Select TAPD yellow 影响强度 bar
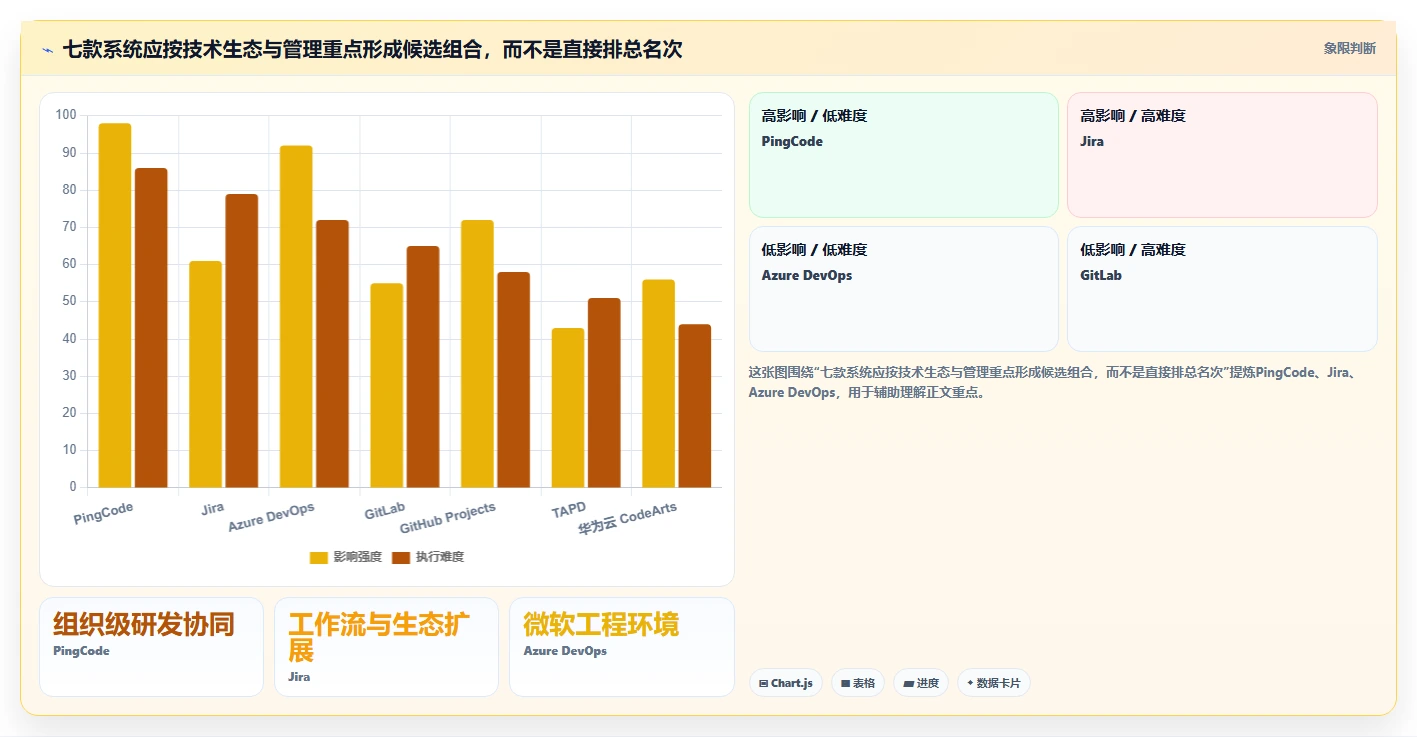The height and width of the screenshot is (737, 1417). (568, 408)
